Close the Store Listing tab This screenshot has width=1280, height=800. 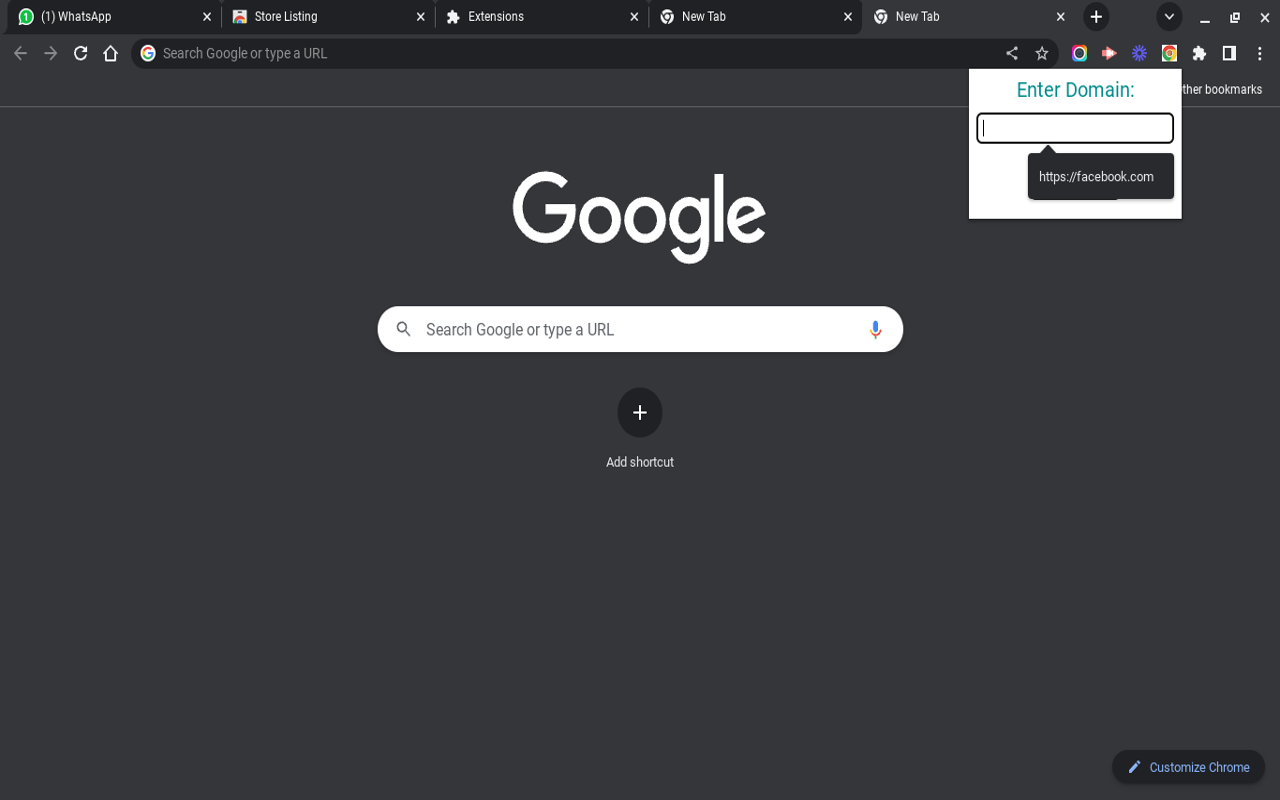(x=420, y=17)
